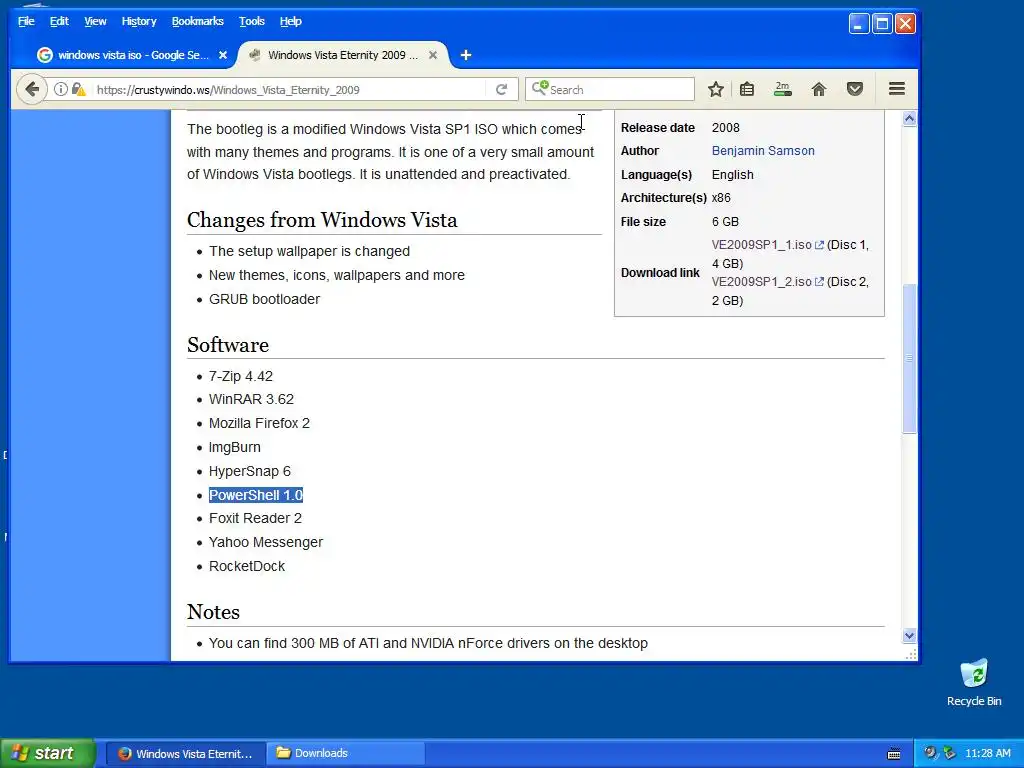1024x768 pixels.
Task: Click the Changes from Windows Vista heading
Action: (x=322, y=220)
